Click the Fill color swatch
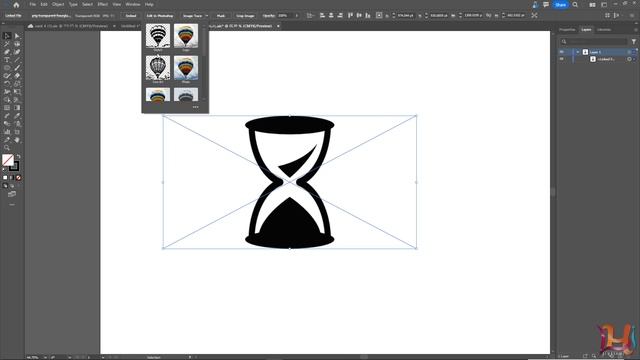The width and height of the screenshot is (640, 360). pos(8,160)
